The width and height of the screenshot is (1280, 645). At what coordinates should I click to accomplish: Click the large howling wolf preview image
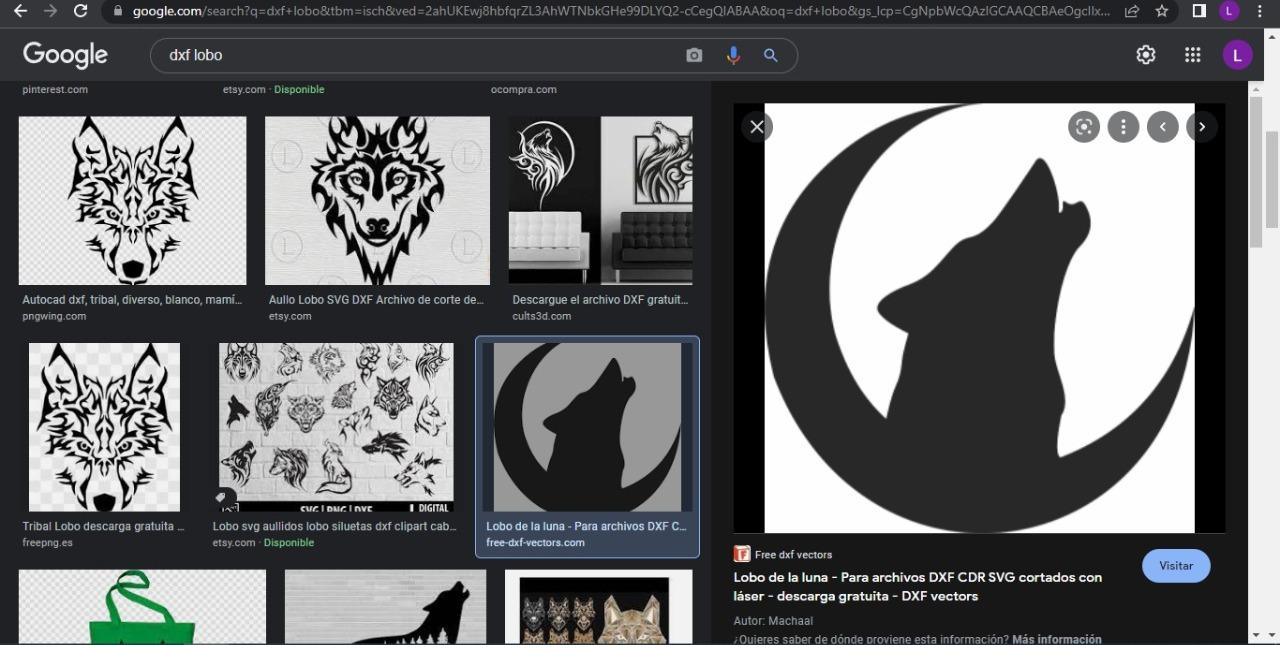pyautogui.click(x=980, y=318)
